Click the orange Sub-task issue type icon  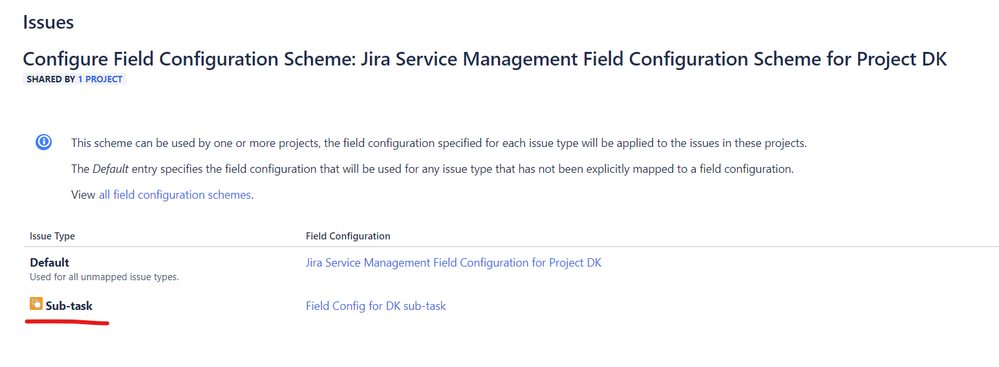click(36, 305)
